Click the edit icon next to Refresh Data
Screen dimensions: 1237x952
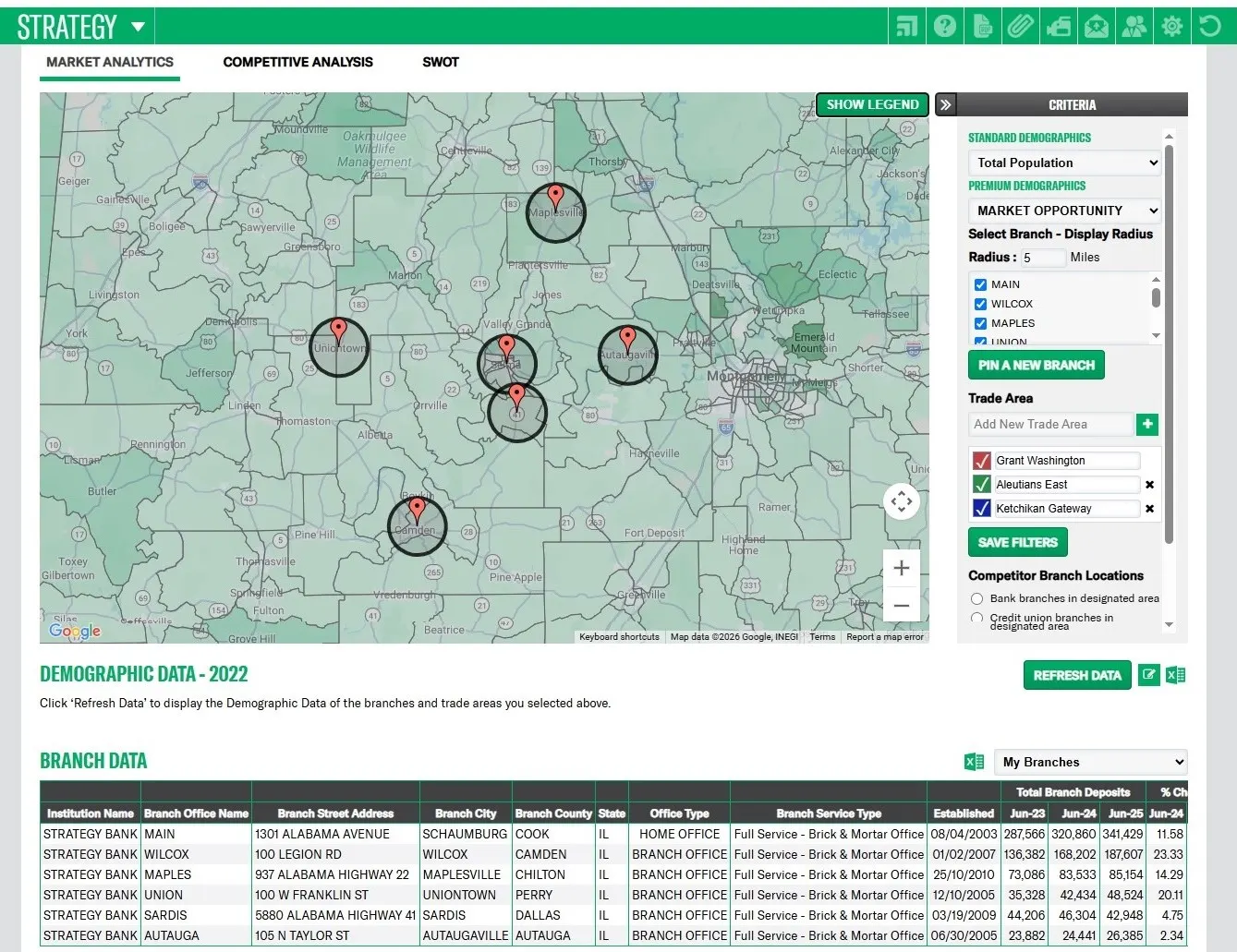(x=1148, y=675)
